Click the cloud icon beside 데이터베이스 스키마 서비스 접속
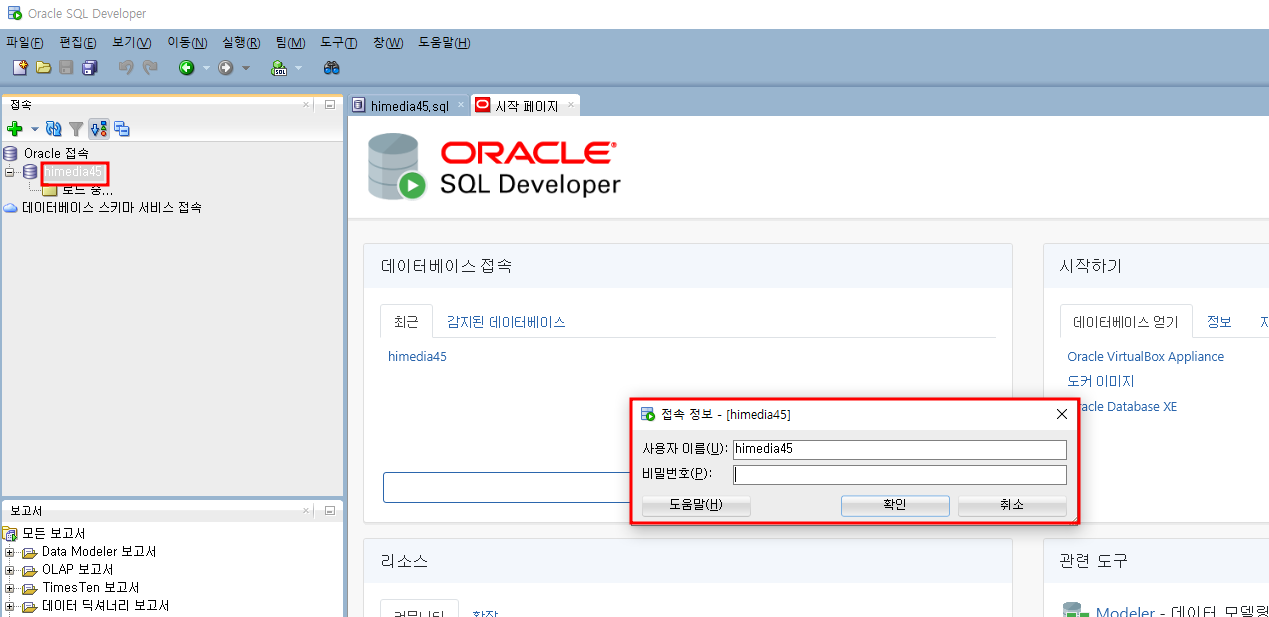This screenshot has width=1269, height=617. point(11,208)
